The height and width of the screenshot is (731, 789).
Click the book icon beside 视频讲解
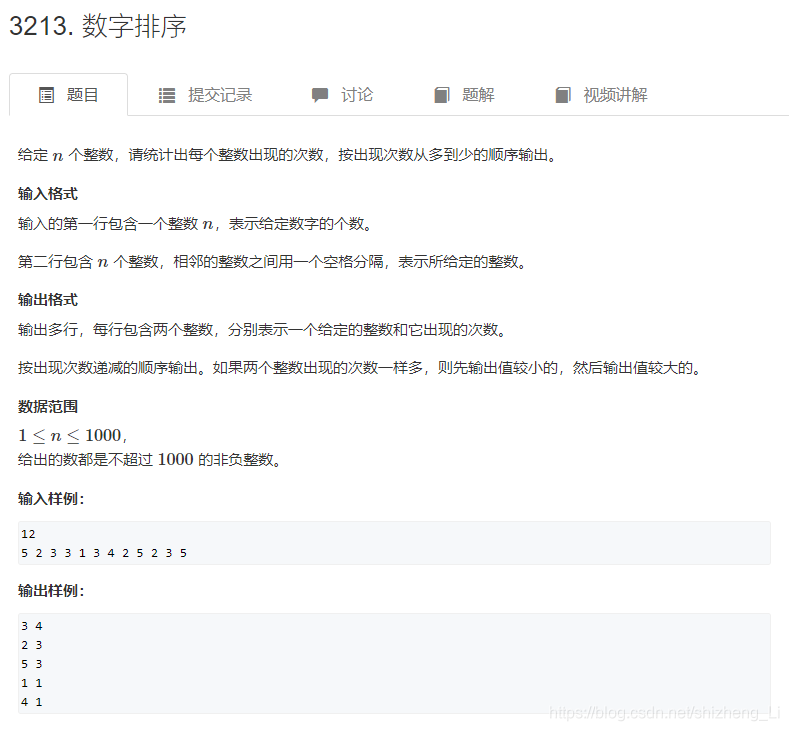pyautogui.click(x=563, y=95)
